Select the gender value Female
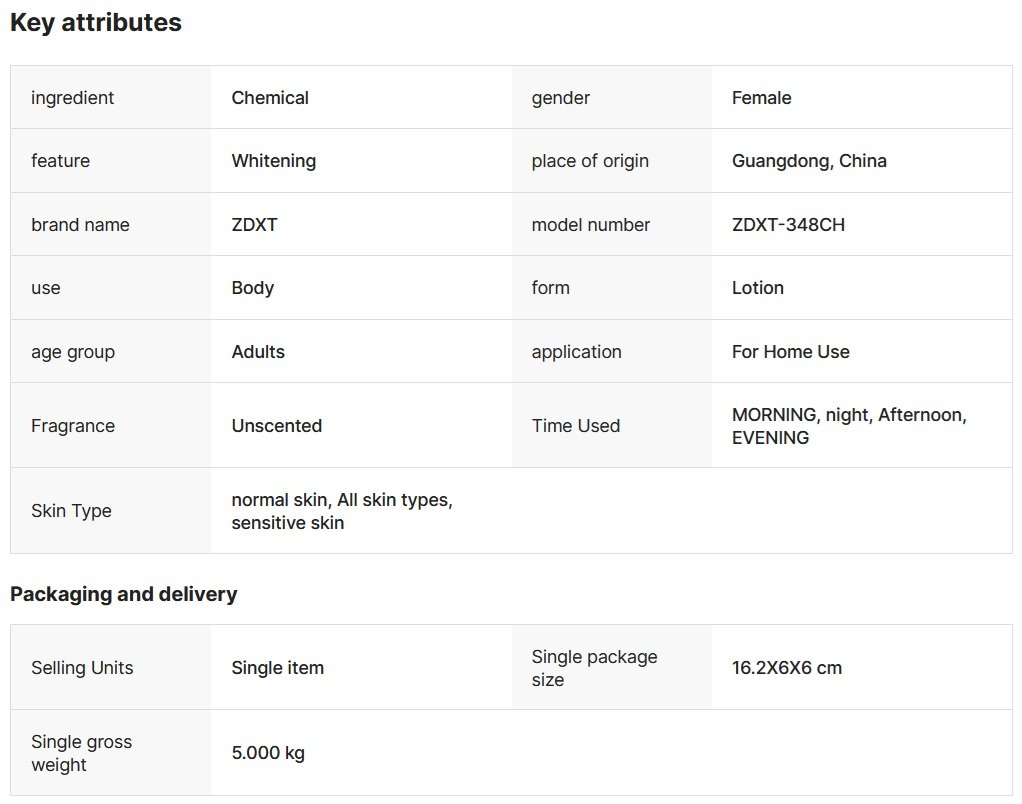The width and height of the screenshot is (1022, 804). [761, 98]
